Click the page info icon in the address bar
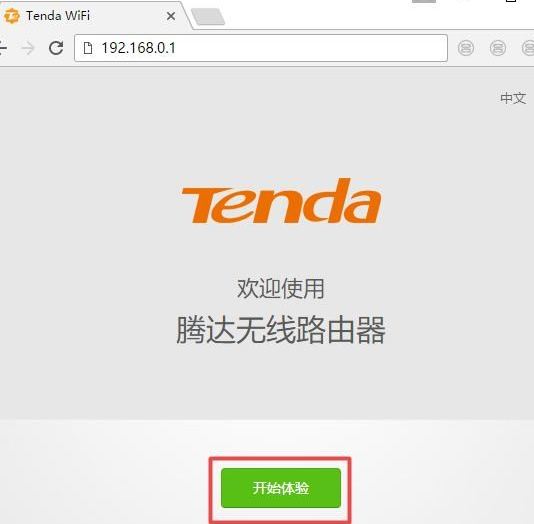The height and width of the screenshot is (524, 534). click(88, 48)
